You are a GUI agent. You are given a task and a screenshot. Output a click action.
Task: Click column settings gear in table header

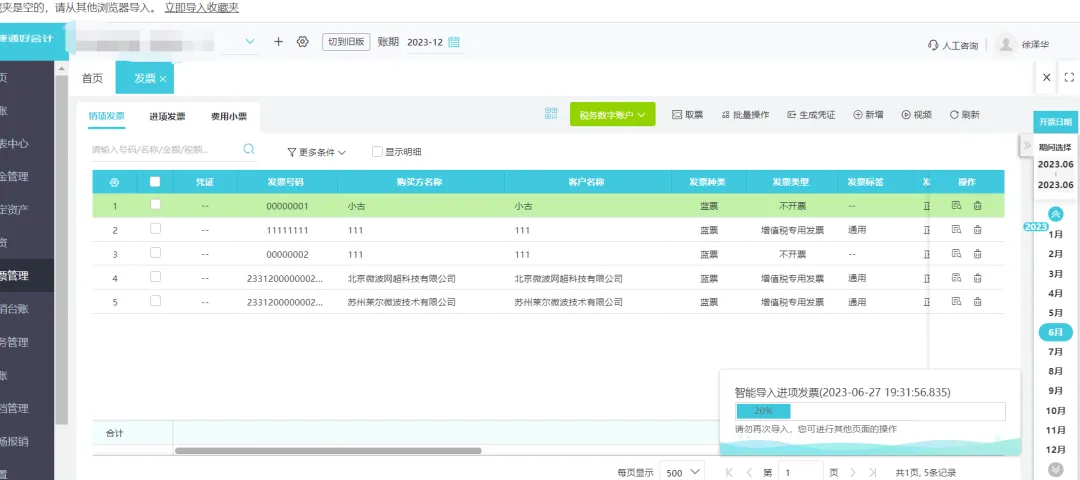coord(115,182)
